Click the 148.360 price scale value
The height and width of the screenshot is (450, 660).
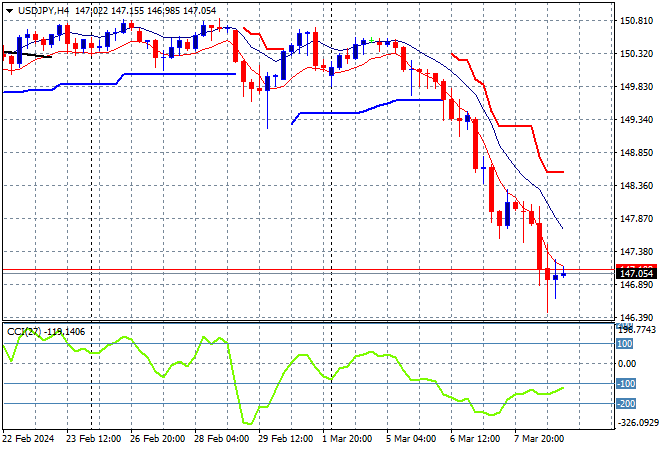636,186
